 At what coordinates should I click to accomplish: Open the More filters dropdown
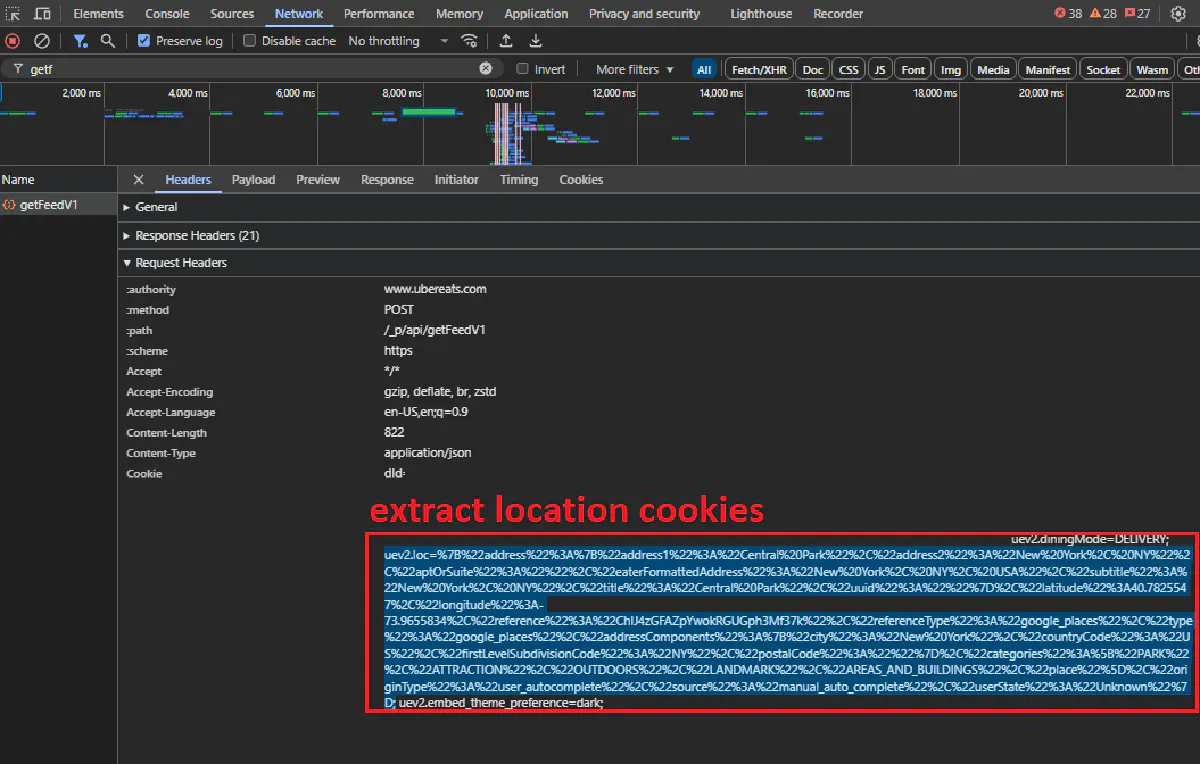[635, 69]
